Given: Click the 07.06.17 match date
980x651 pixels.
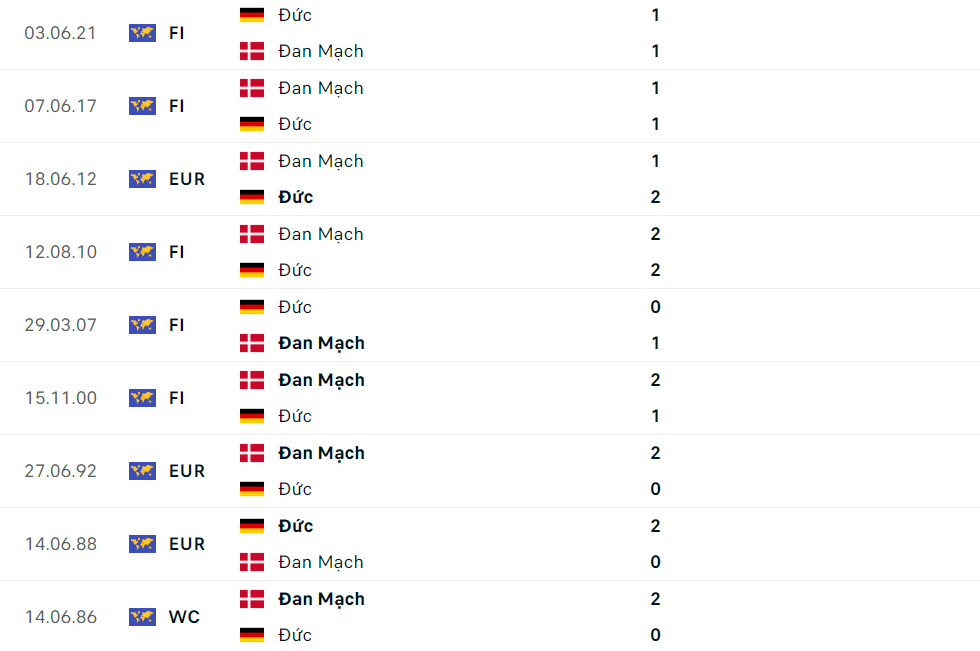Looking at the screenshot, I should pos(61,106).
